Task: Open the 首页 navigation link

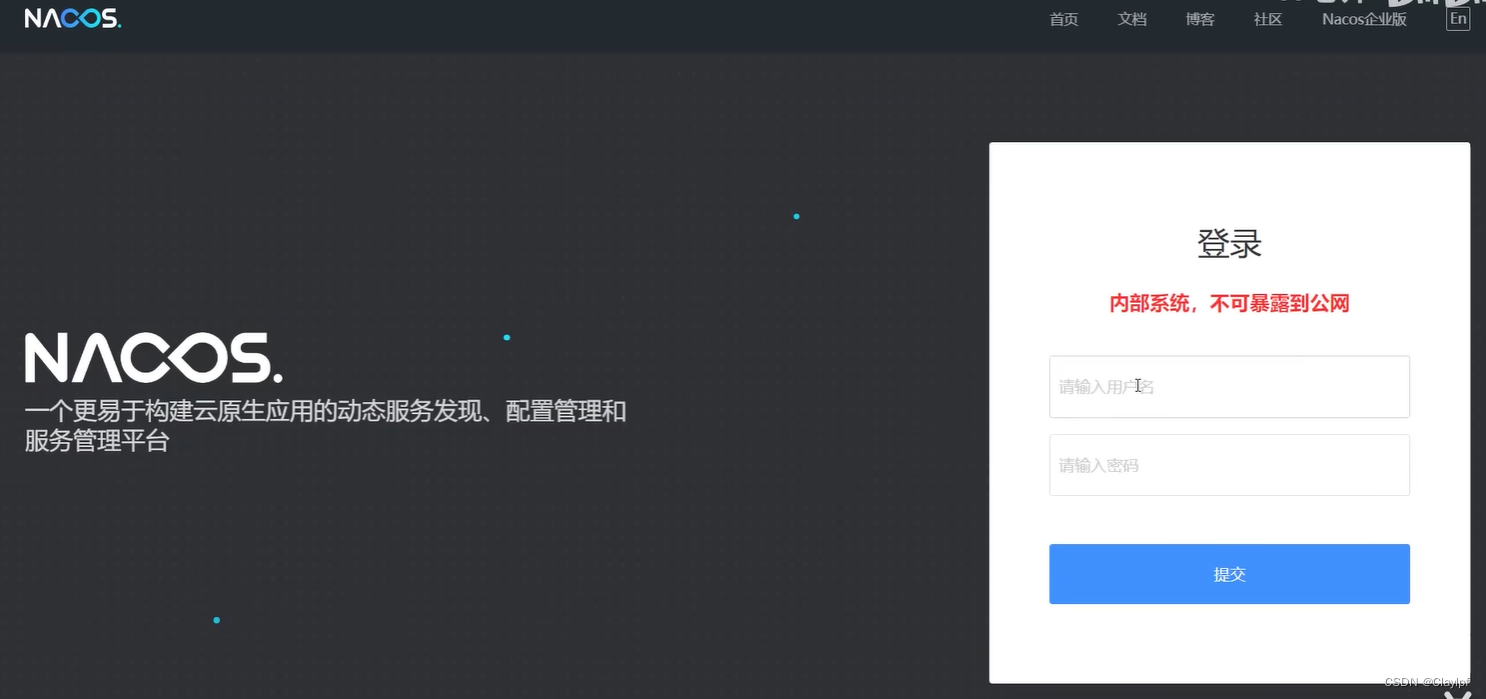Action: [x=1064, y=19]
